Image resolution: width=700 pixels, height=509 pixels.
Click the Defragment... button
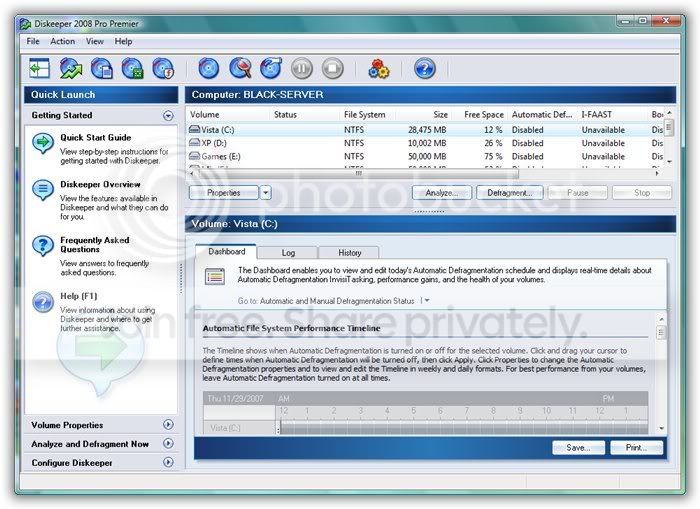(x=509, y=193)
